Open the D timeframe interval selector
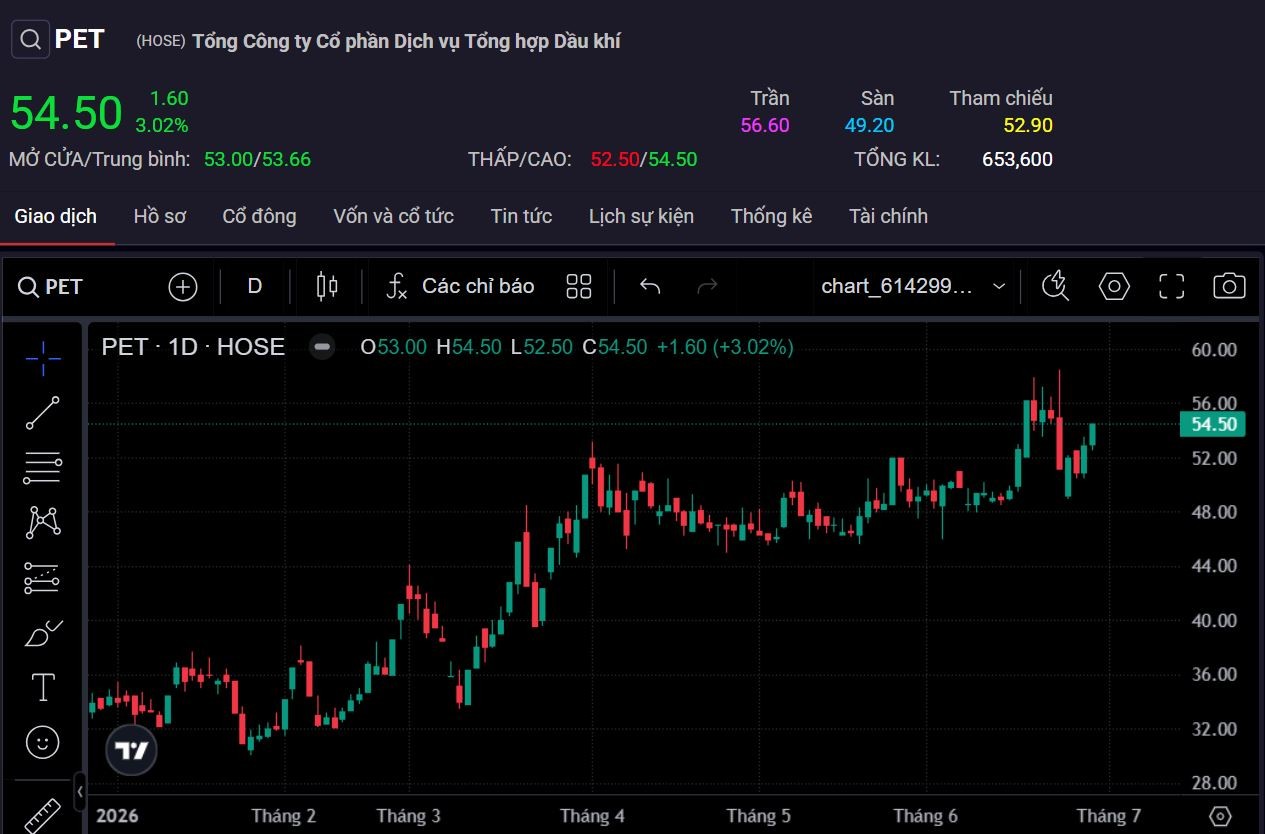The image size is (1265, 834). click(255, 287)
